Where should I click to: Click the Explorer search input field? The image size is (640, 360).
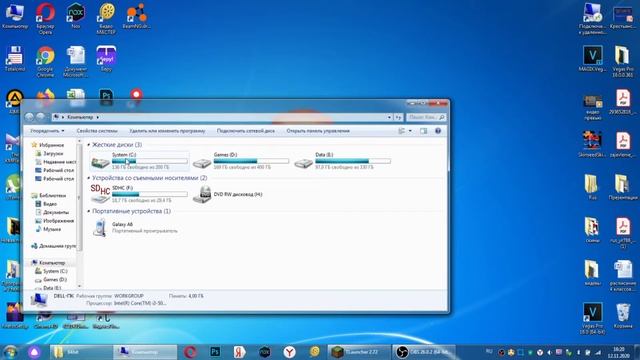(426, 117)
